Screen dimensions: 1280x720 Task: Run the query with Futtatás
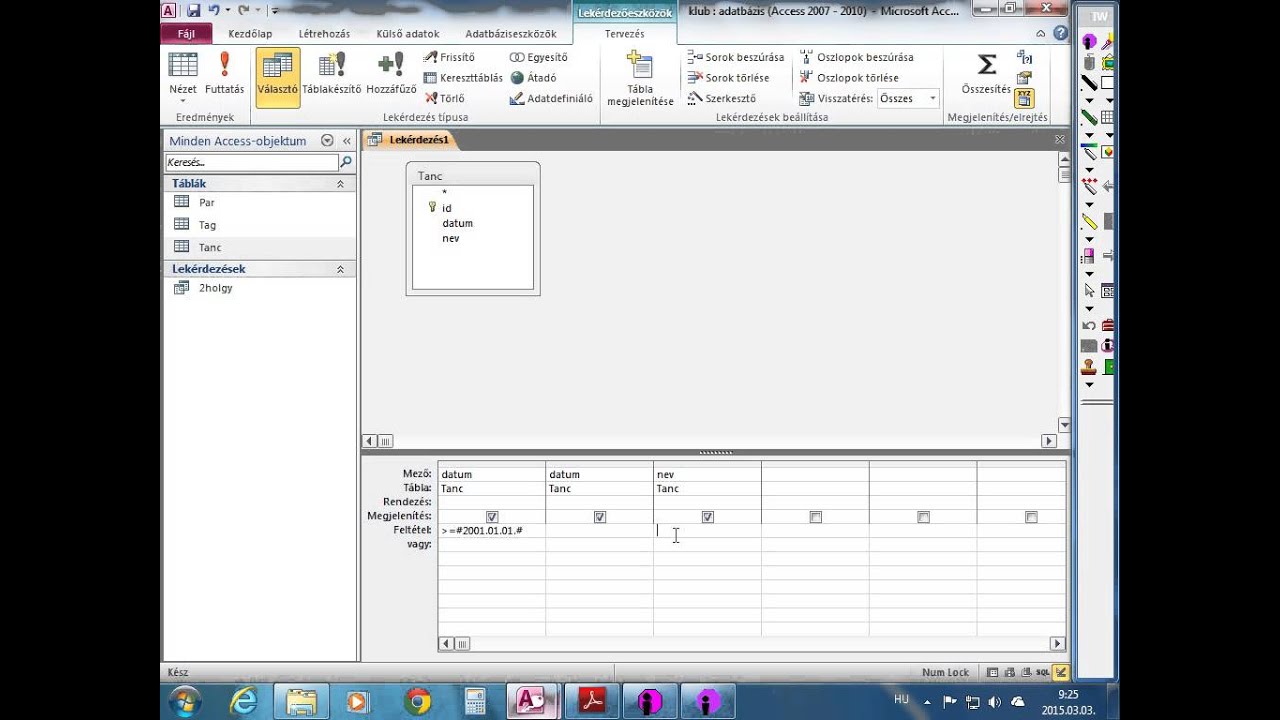[x=224, y=74]
